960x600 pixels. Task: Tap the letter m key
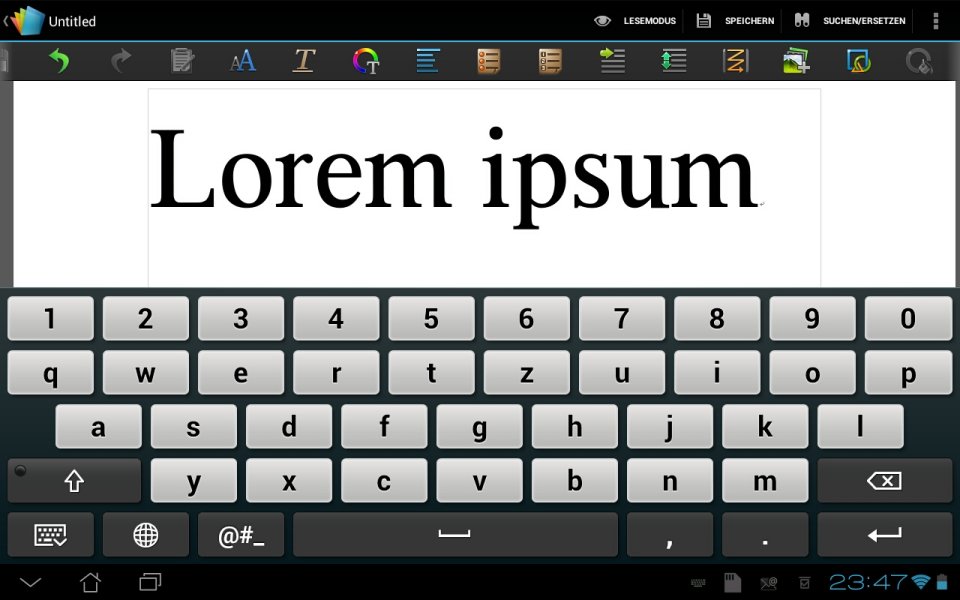coord(765,481)
